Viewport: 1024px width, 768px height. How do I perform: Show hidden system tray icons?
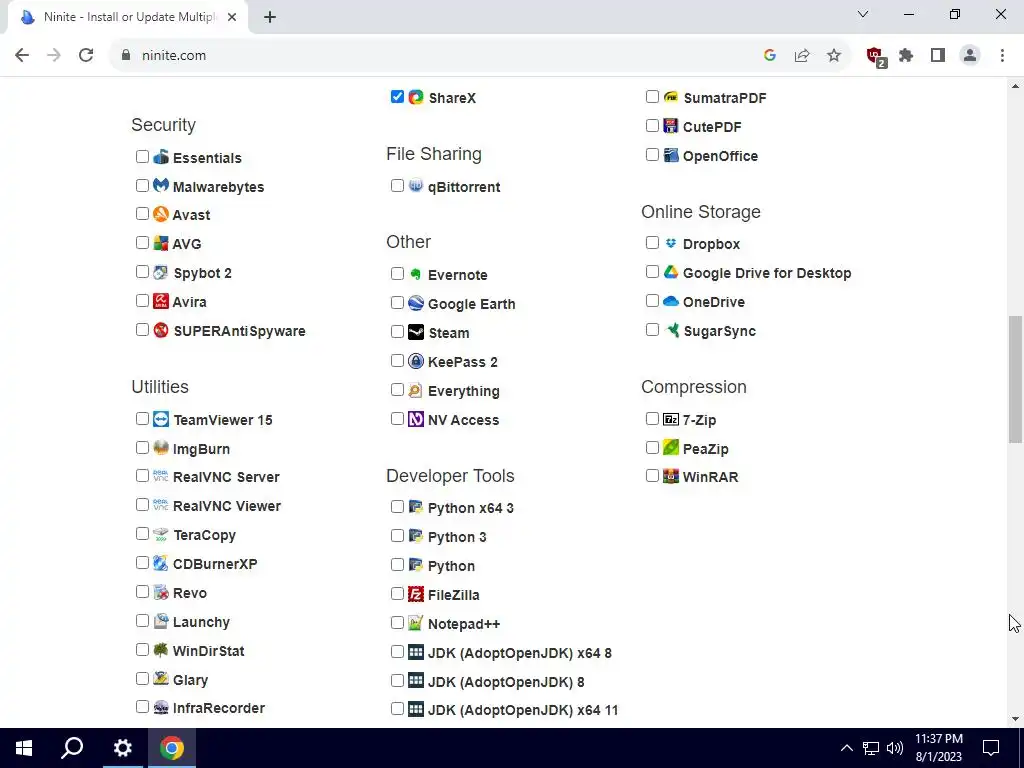(846, 748)
